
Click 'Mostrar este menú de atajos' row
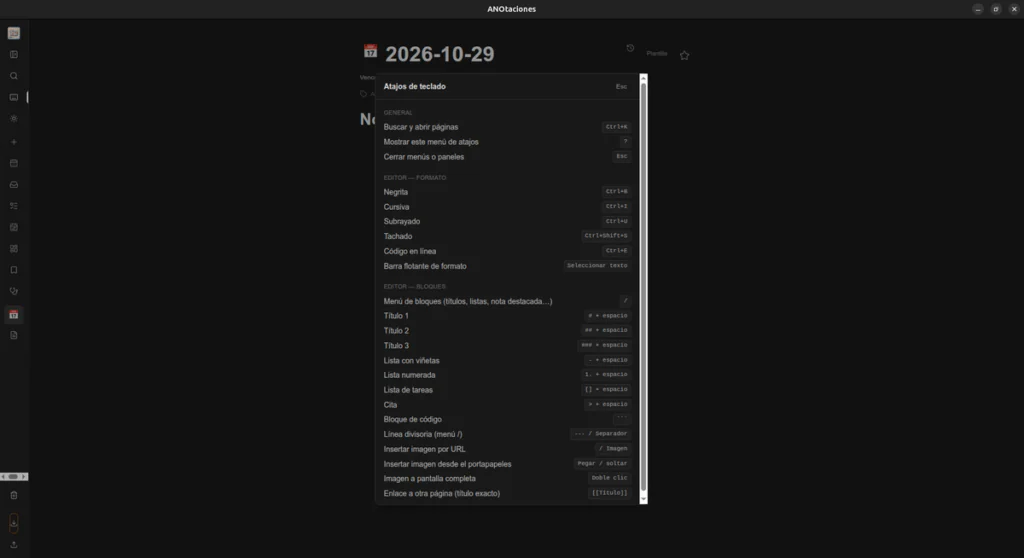507,142
